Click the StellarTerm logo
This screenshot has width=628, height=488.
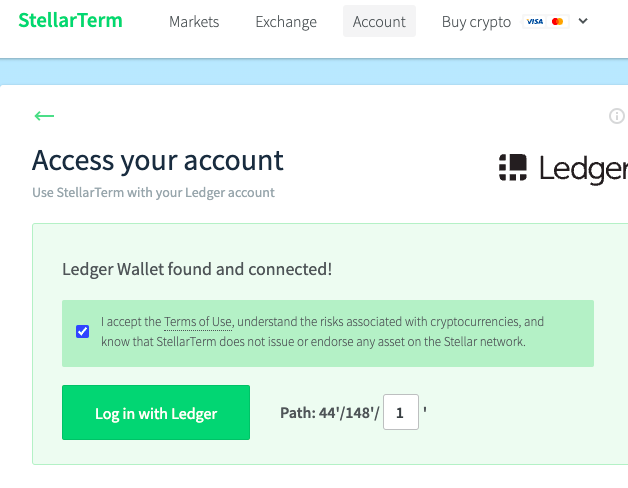(70, 20)
